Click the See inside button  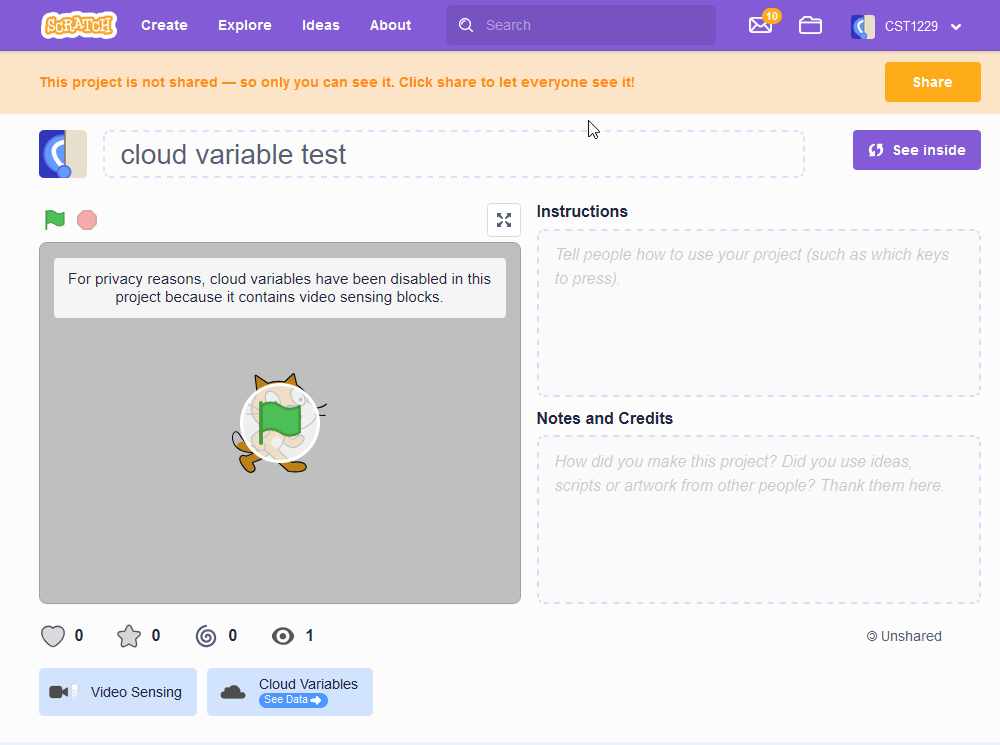pyautogui.click(x=916, y=150)
